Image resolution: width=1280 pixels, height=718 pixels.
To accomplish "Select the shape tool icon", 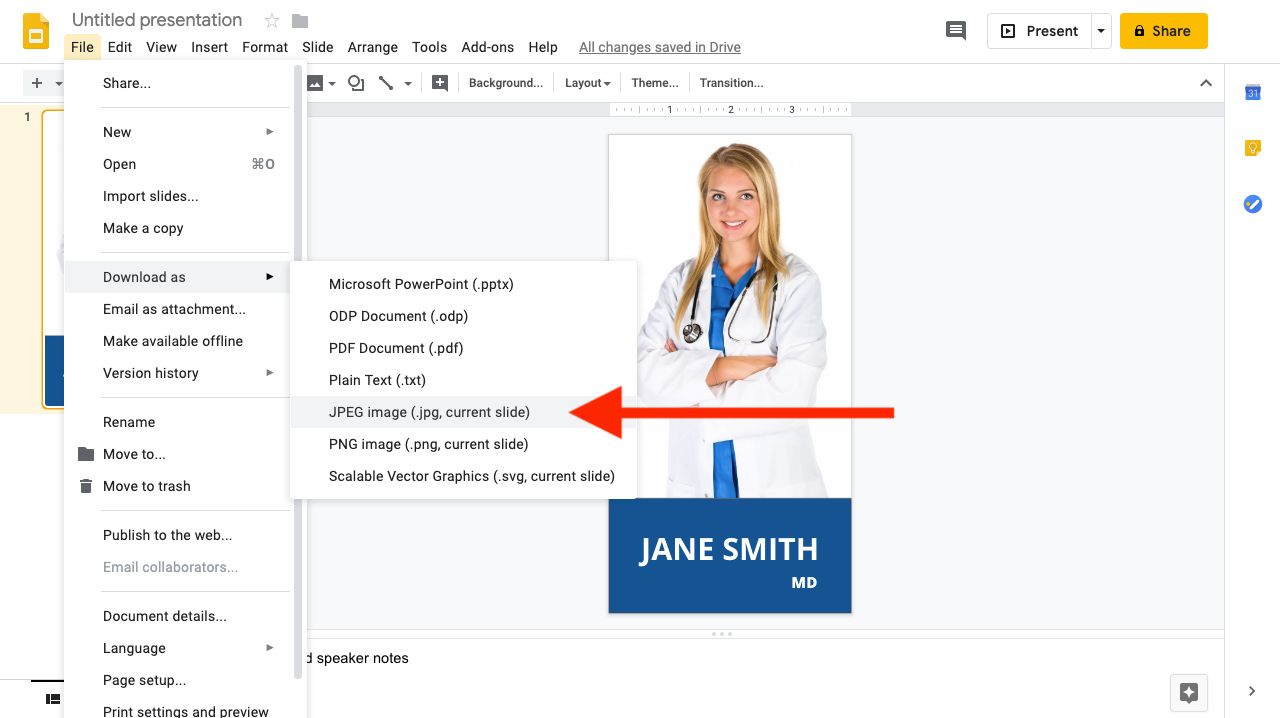I will tap(355, 83).
